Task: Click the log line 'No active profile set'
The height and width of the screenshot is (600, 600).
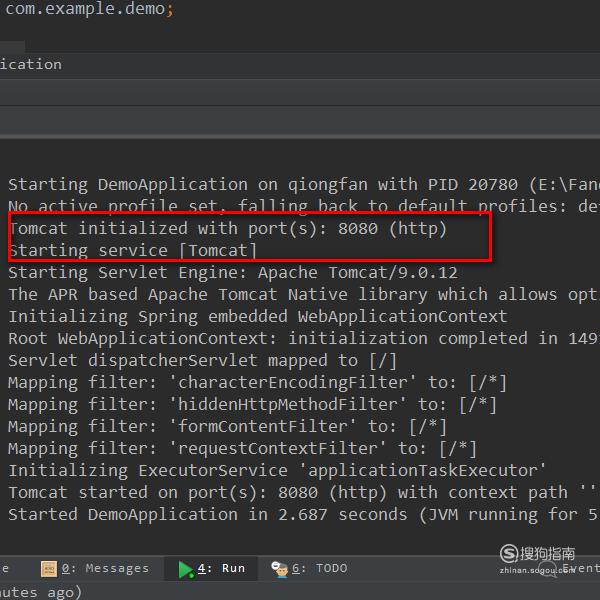Action: pyautogui.click(x=304, y=206)
